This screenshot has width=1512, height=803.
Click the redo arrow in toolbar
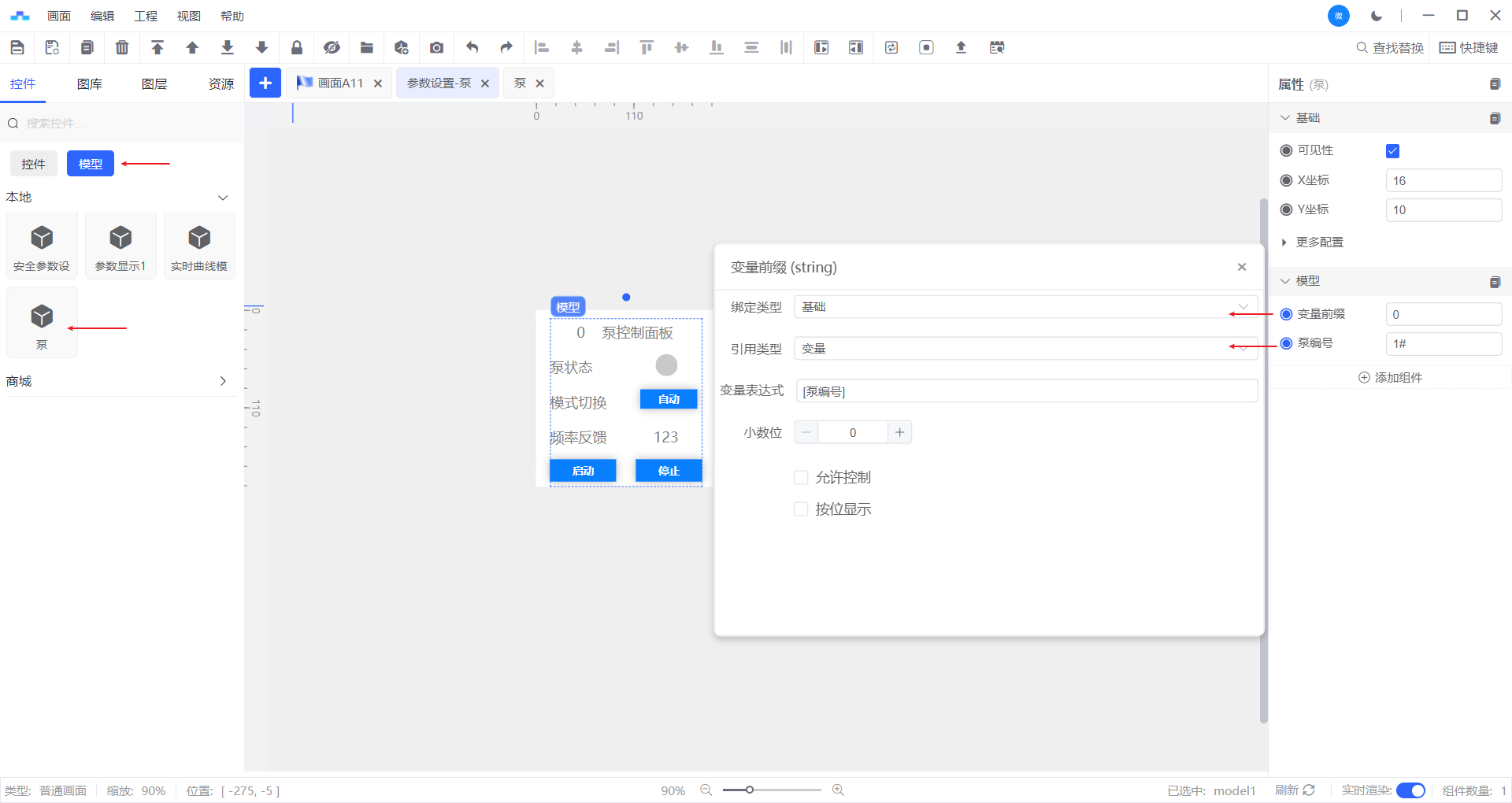tap(506, 48)
